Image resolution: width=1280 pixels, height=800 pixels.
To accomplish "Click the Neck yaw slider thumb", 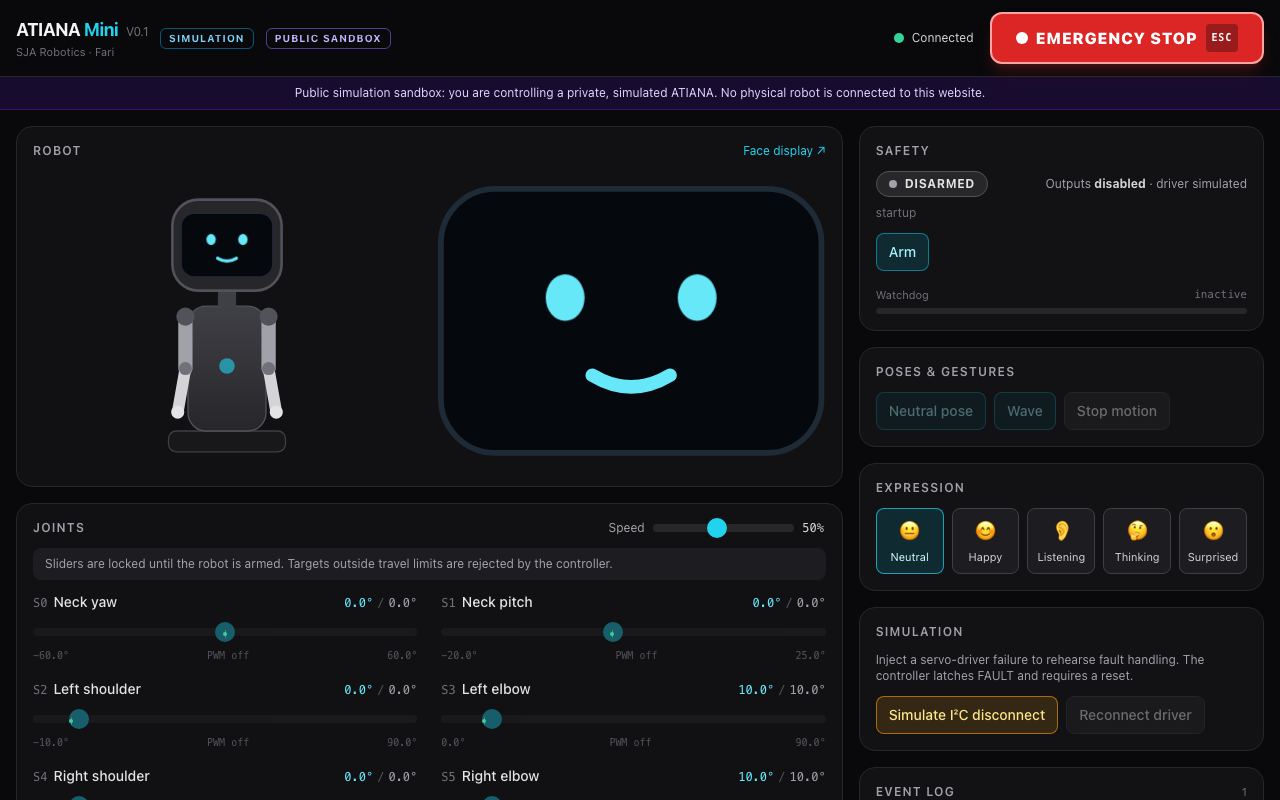I will [225, 632].
